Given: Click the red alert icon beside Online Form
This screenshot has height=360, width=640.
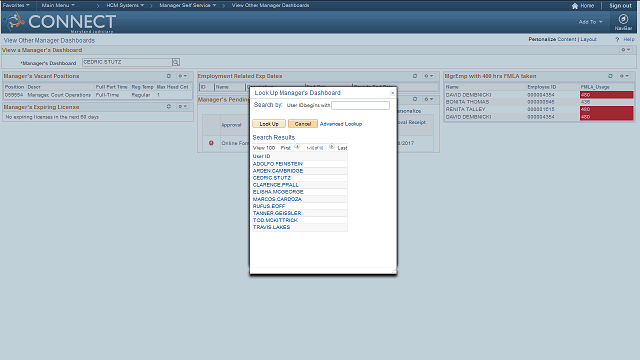Looking at the screenshot, I should [x=211, y=143].
